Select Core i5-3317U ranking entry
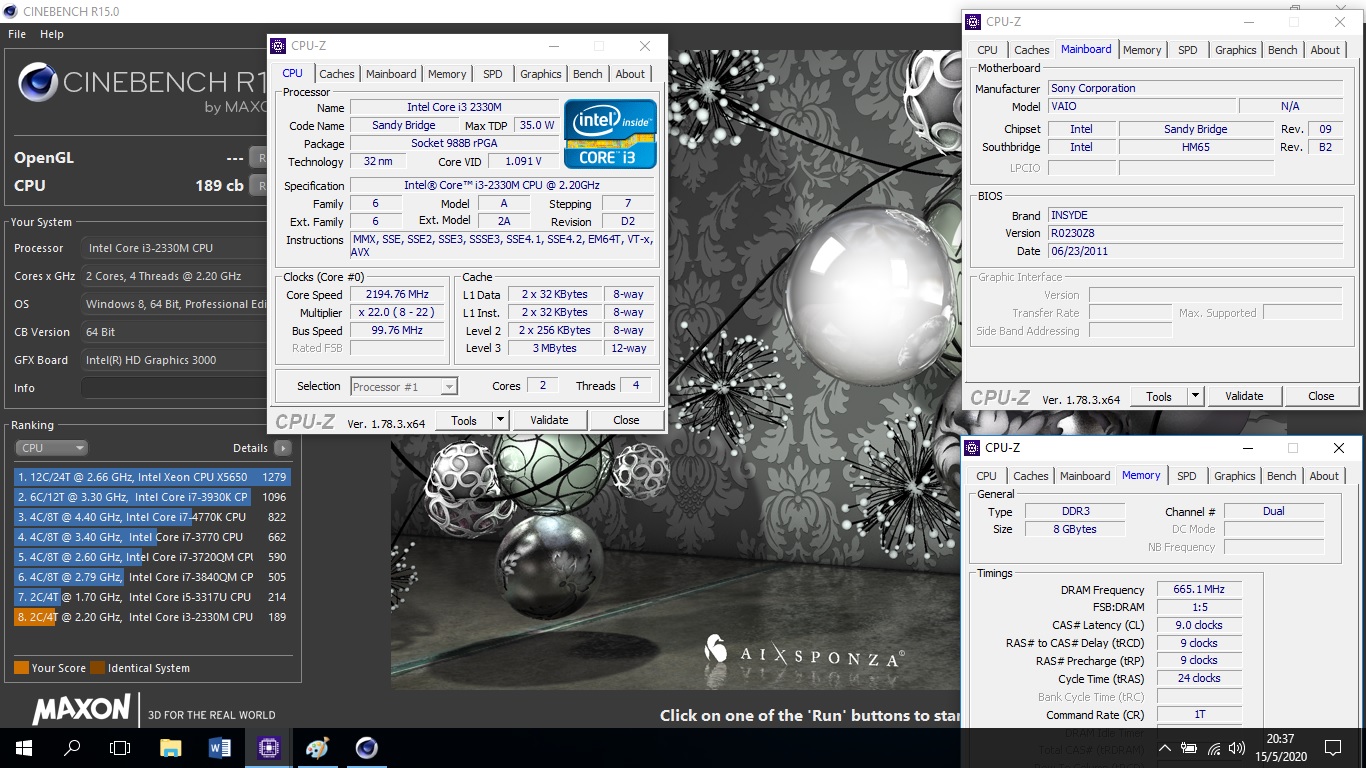The image size is (1366, 768). 152,597
